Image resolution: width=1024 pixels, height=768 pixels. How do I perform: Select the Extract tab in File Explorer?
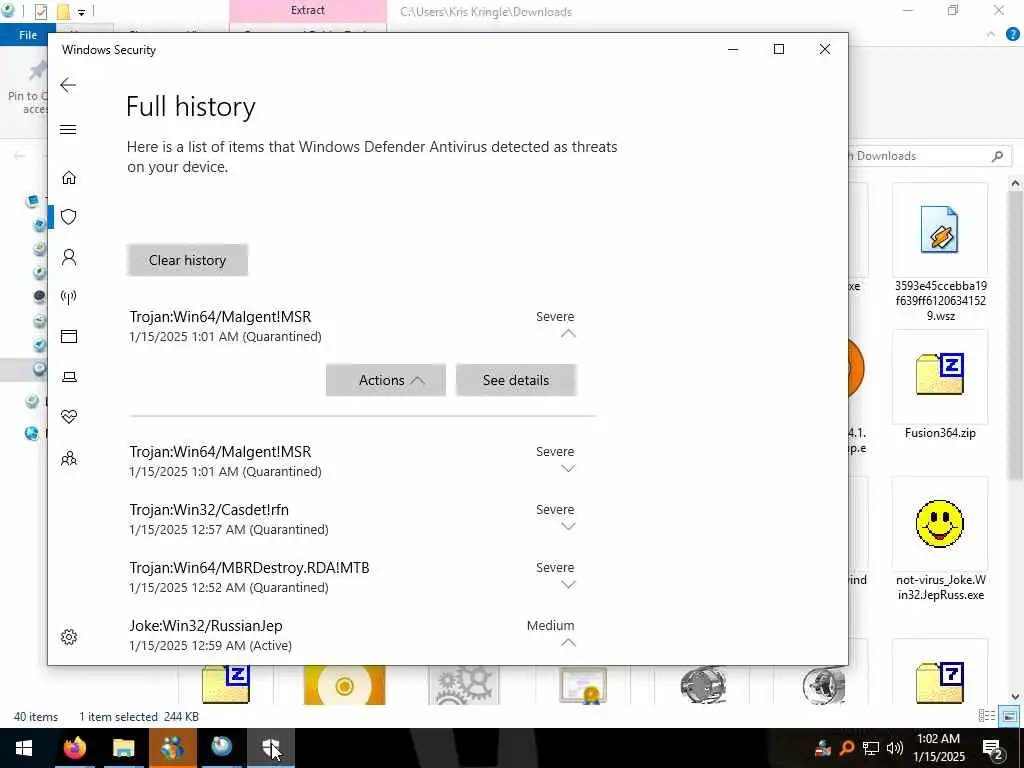click(308, 10)
